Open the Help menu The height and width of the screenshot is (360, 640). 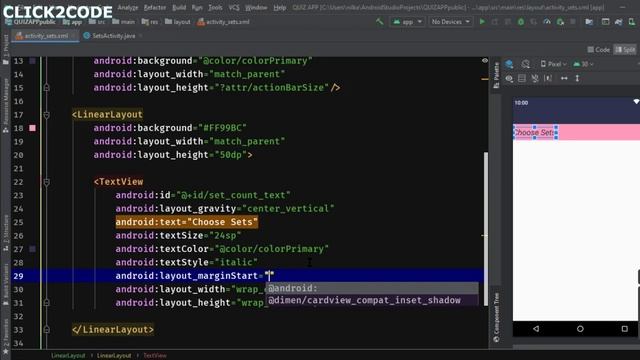point(280,7)
